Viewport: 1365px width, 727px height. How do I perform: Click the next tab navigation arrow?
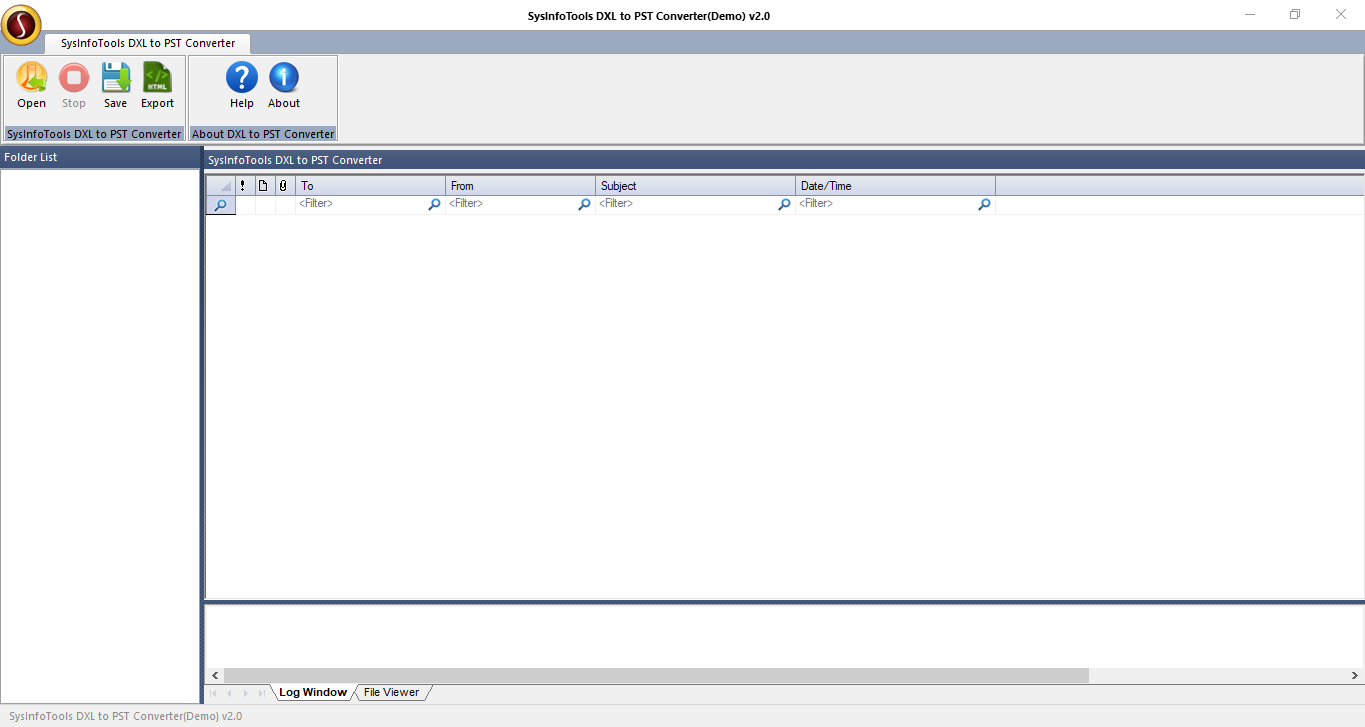point(245,693)
